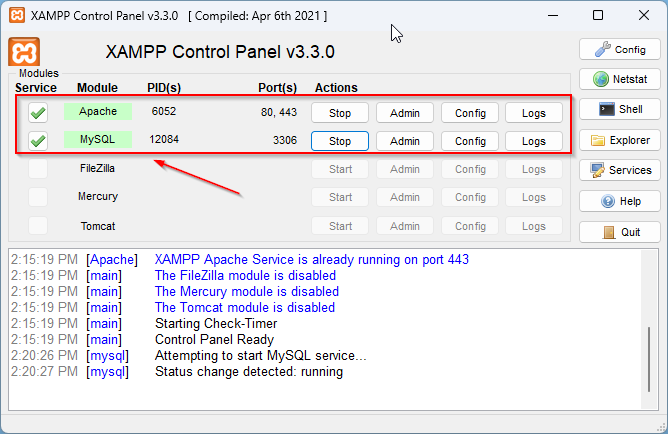Open MySQL module Config
This screenshot has height=434, width=668.
point(470,141)
